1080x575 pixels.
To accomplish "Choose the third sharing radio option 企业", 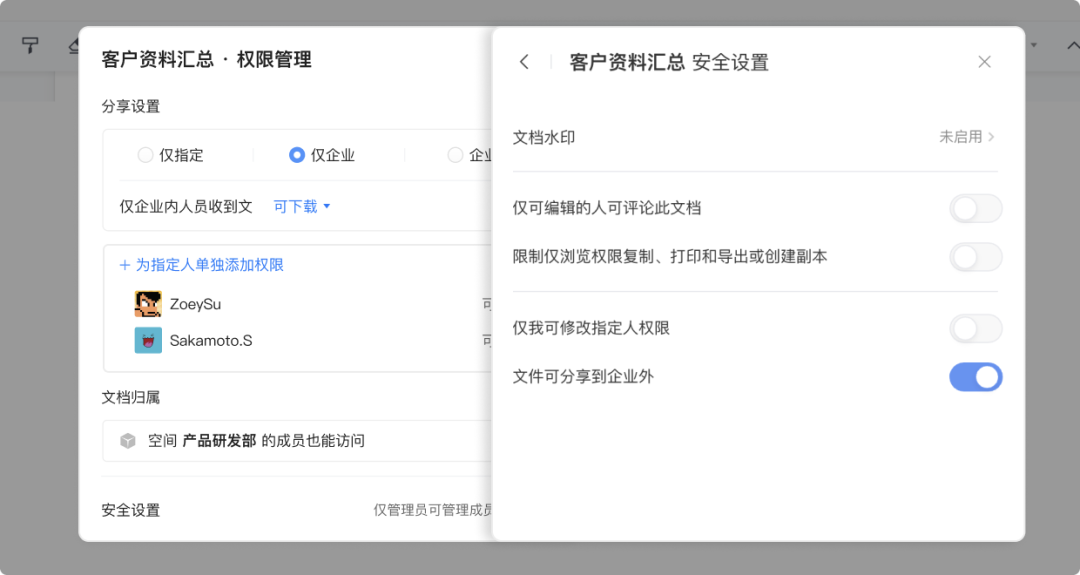I will click(456, 155).
